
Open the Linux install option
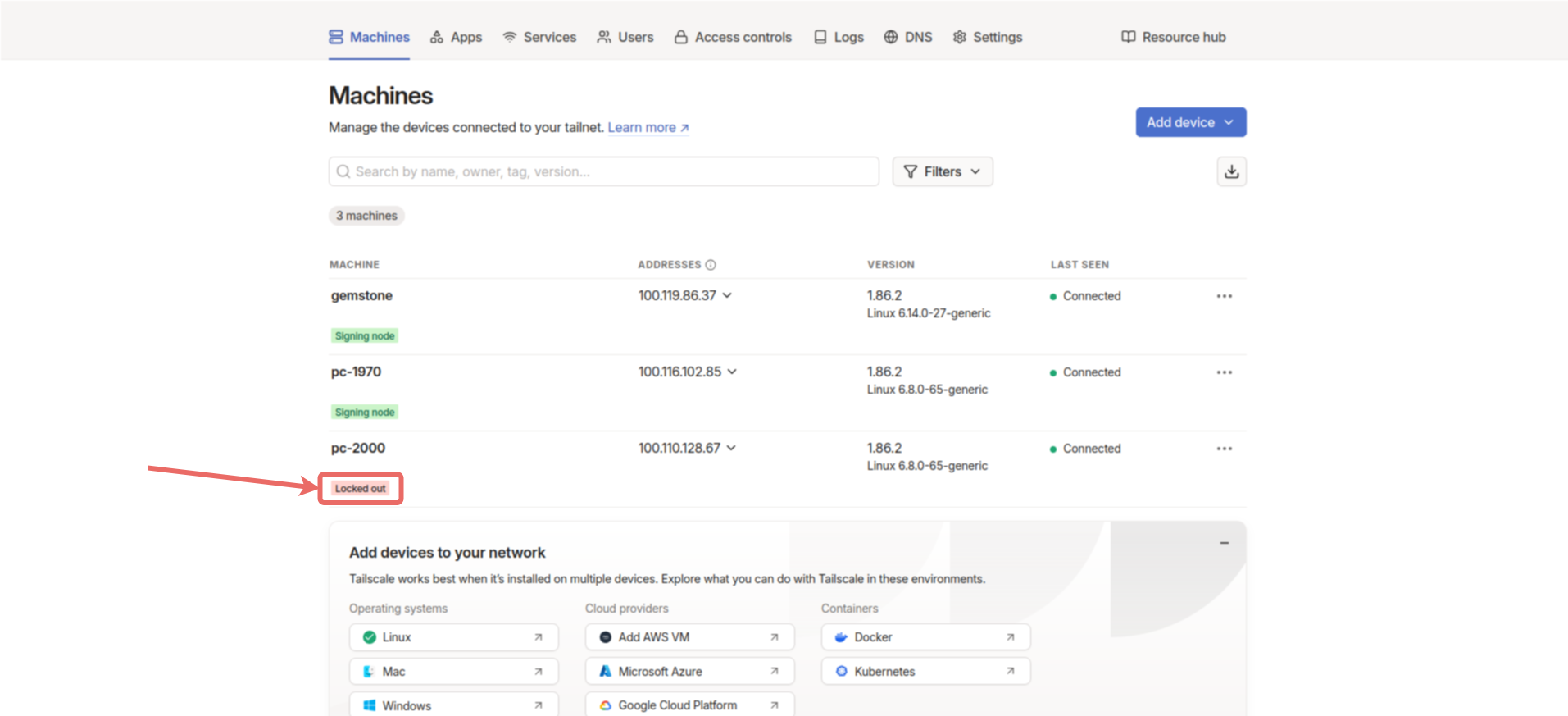point(453,637)
